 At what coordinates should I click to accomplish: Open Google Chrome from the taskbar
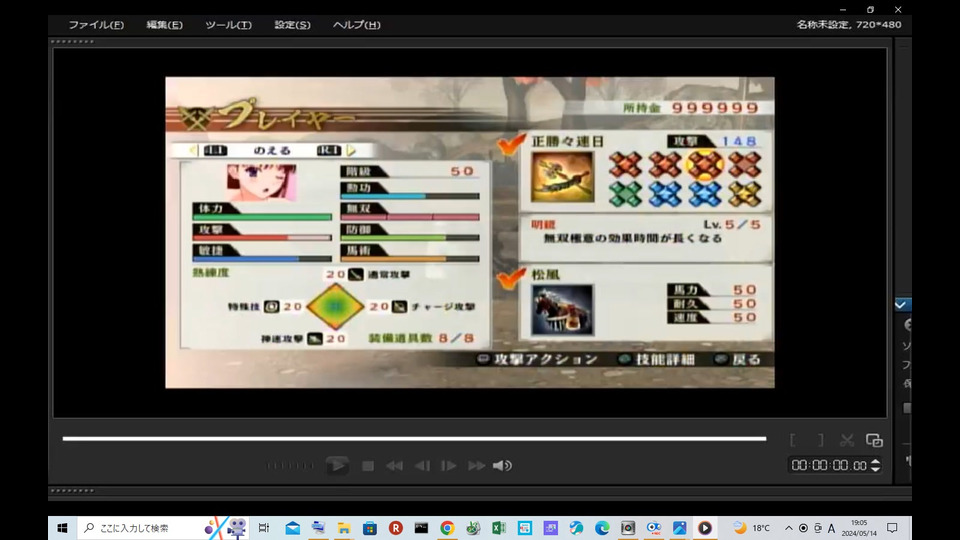coord(447,528)
